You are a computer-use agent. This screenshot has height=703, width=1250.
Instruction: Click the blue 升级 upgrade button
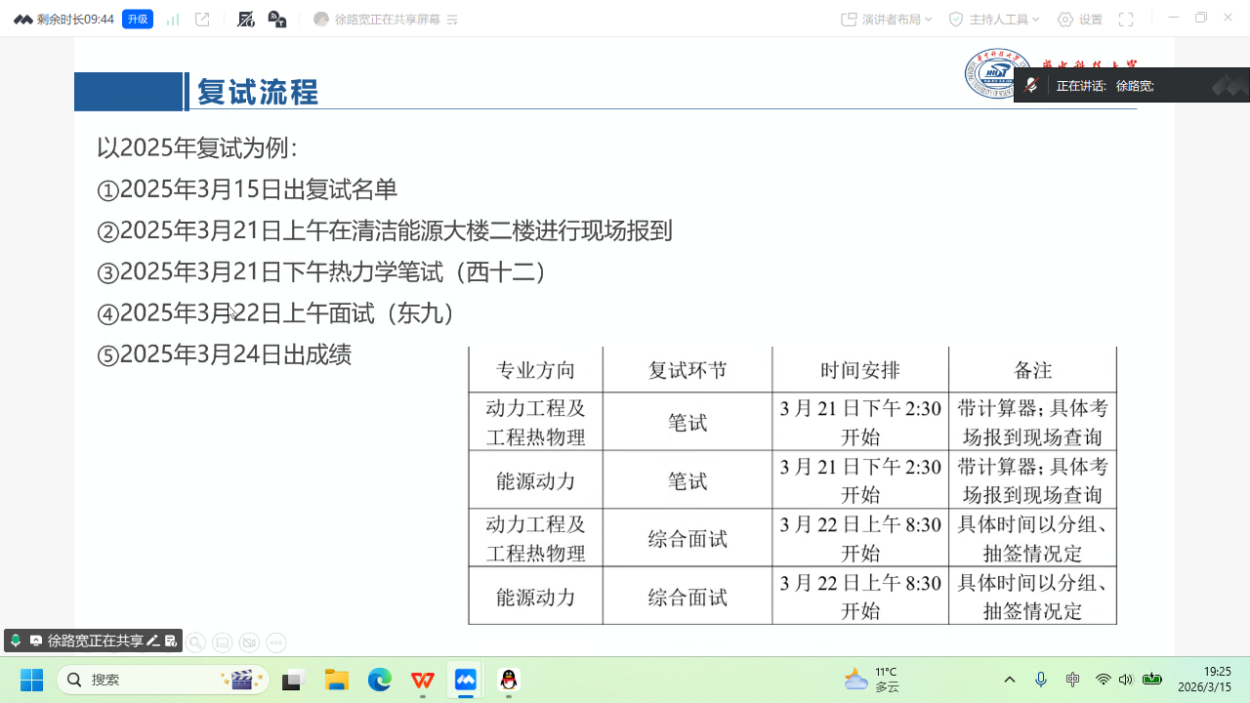click(137, 19)
